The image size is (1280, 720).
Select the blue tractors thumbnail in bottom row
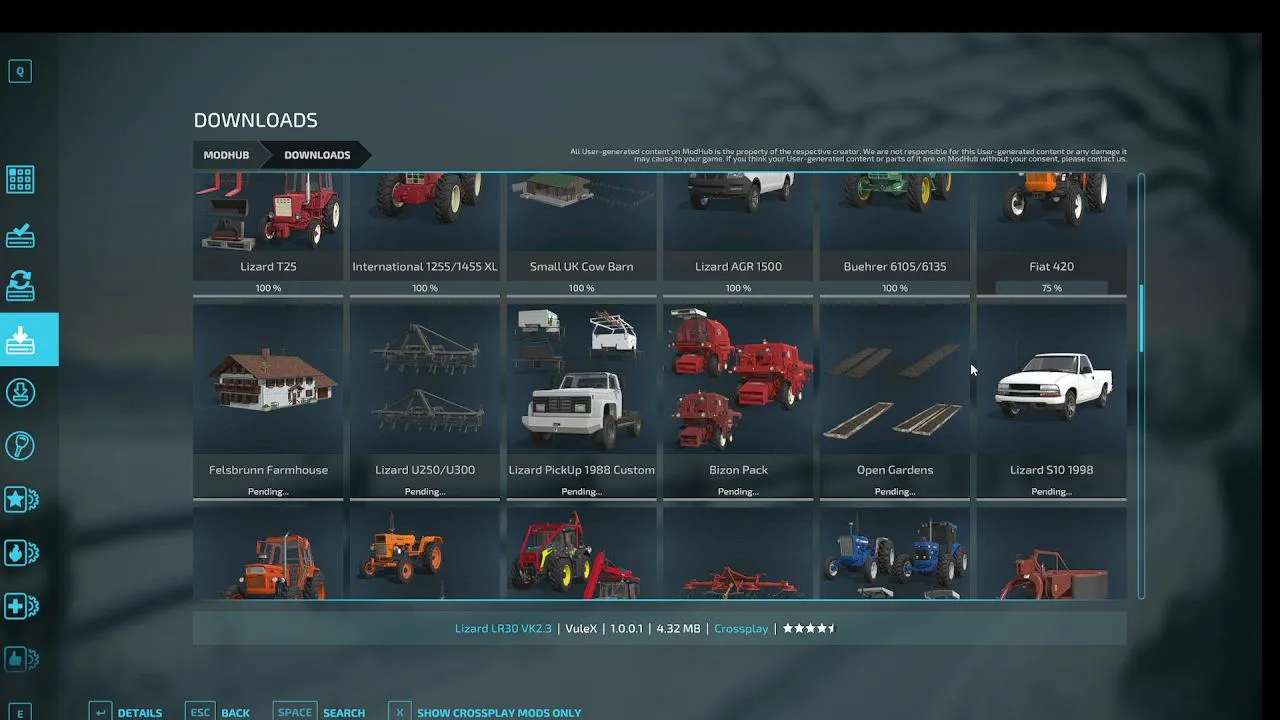pos(895,553)
